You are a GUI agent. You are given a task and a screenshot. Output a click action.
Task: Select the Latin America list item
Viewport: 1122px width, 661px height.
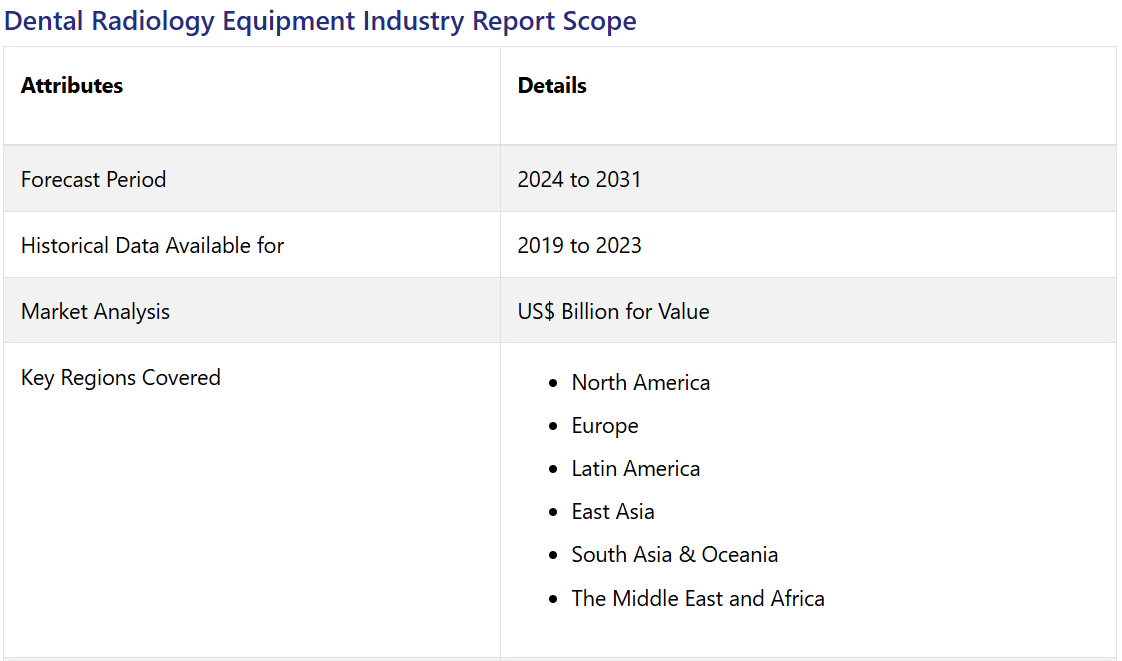635,469
